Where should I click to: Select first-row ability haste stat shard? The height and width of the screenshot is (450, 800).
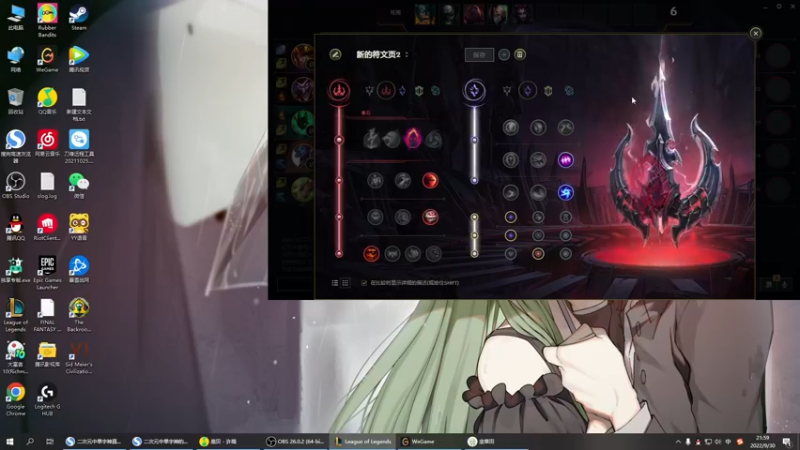pyautogui.click(x=565, y=217)
